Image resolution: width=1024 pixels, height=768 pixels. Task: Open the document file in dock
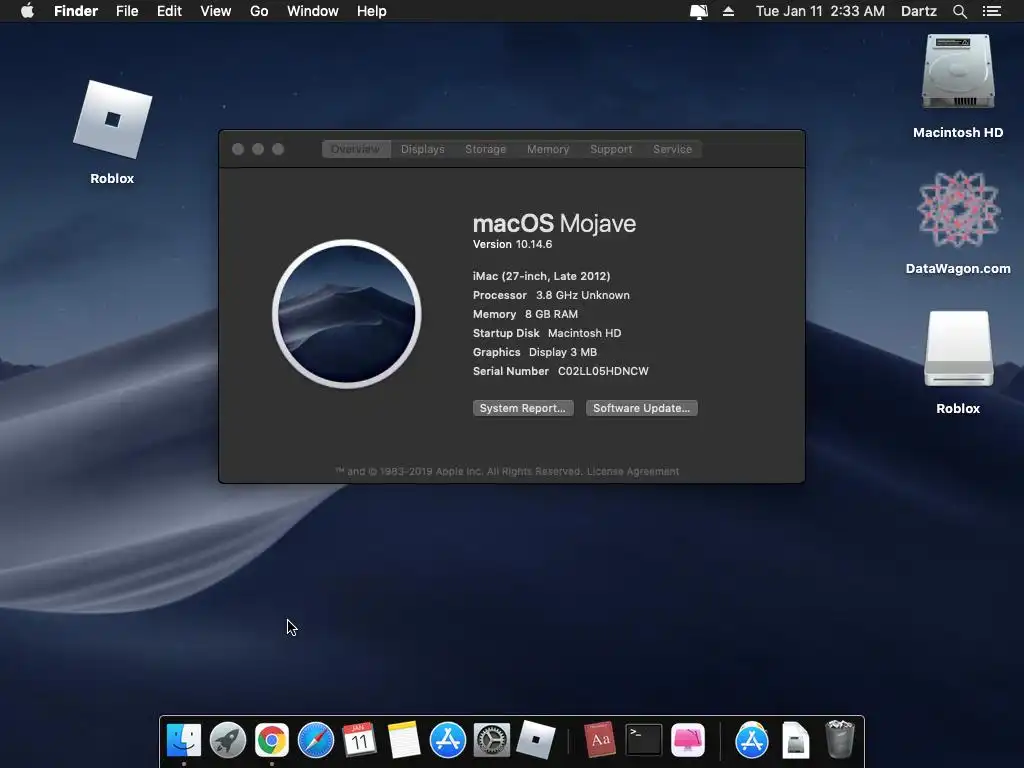(x=795, y=741)
